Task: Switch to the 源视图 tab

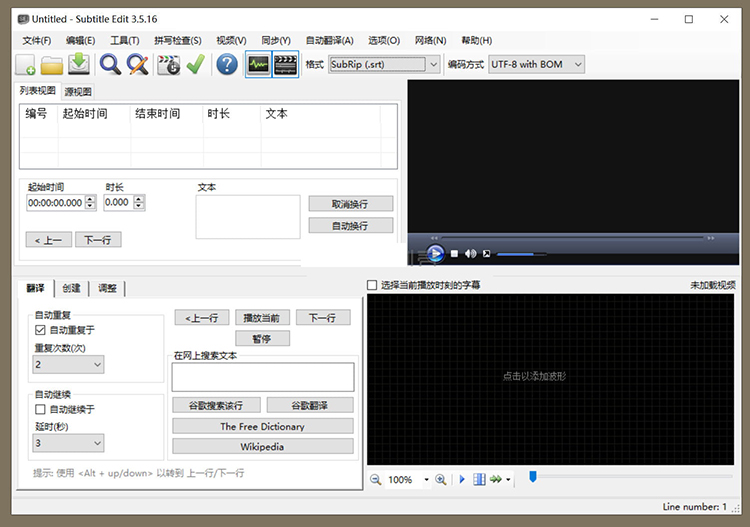Action: pos(77,91)
